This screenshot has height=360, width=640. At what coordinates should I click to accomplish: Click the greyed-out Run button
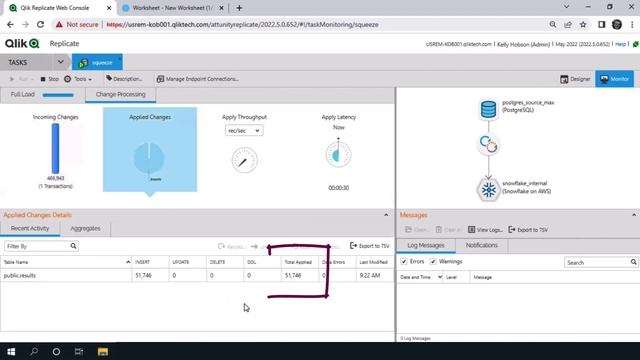point(20,79)
